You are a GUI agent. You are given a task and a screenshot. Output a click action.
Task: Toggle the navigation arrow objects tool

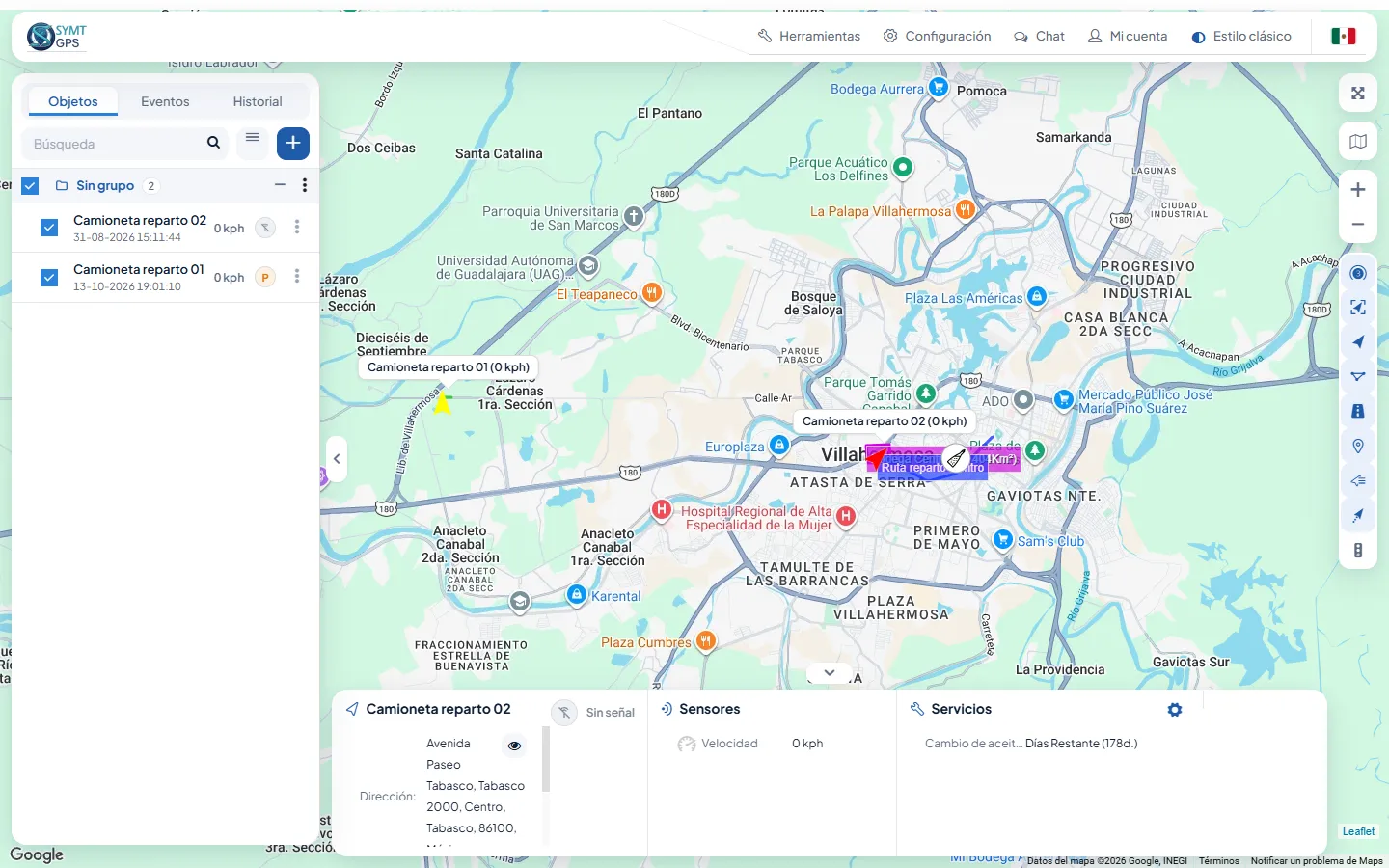click(1358, 342)
